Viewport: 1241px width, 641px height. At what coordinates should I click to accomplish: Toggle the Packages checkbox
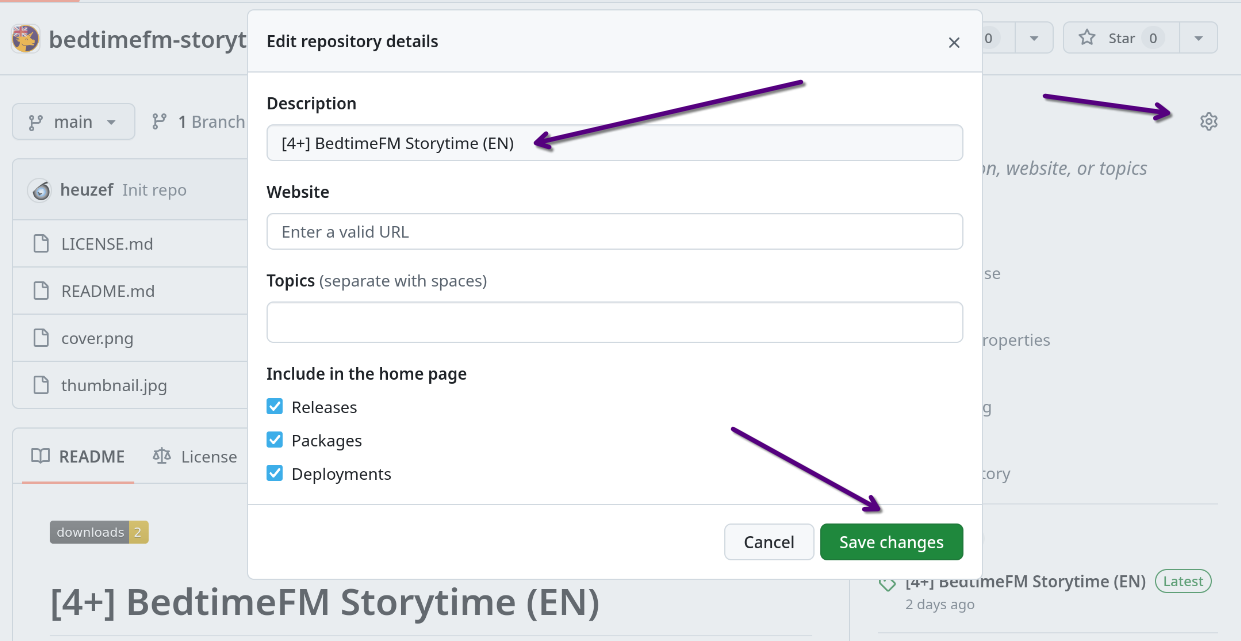[x=275, y=440]
